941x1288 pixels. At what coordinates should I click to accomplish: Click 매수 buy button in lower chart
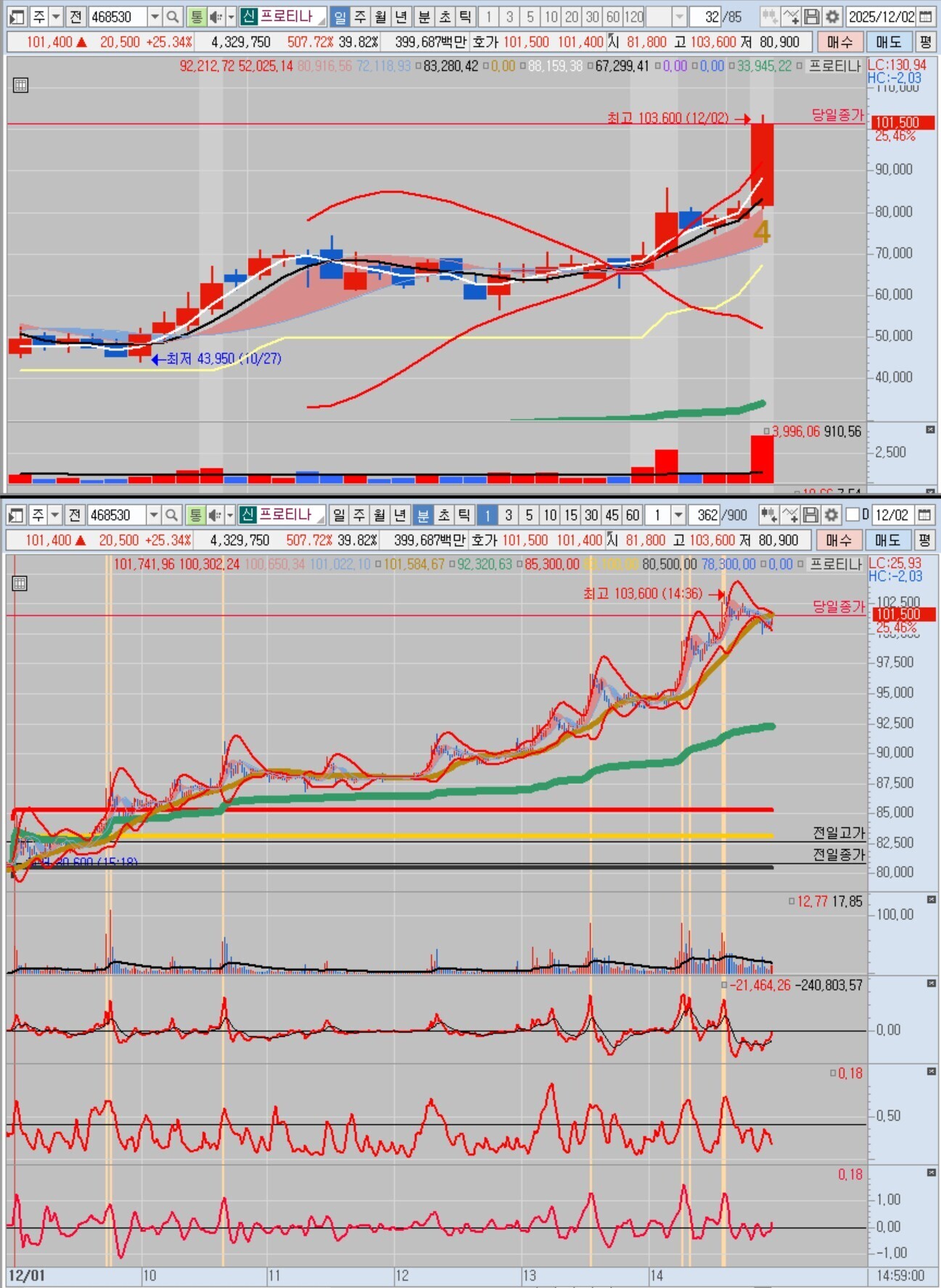point(839,540)
